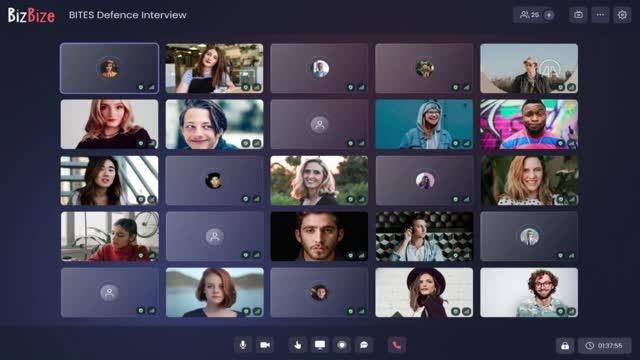Viewport: 640px width, 360px height.
Task: Select the curly-haired man with glasses tile
Action: pos(529,292)
